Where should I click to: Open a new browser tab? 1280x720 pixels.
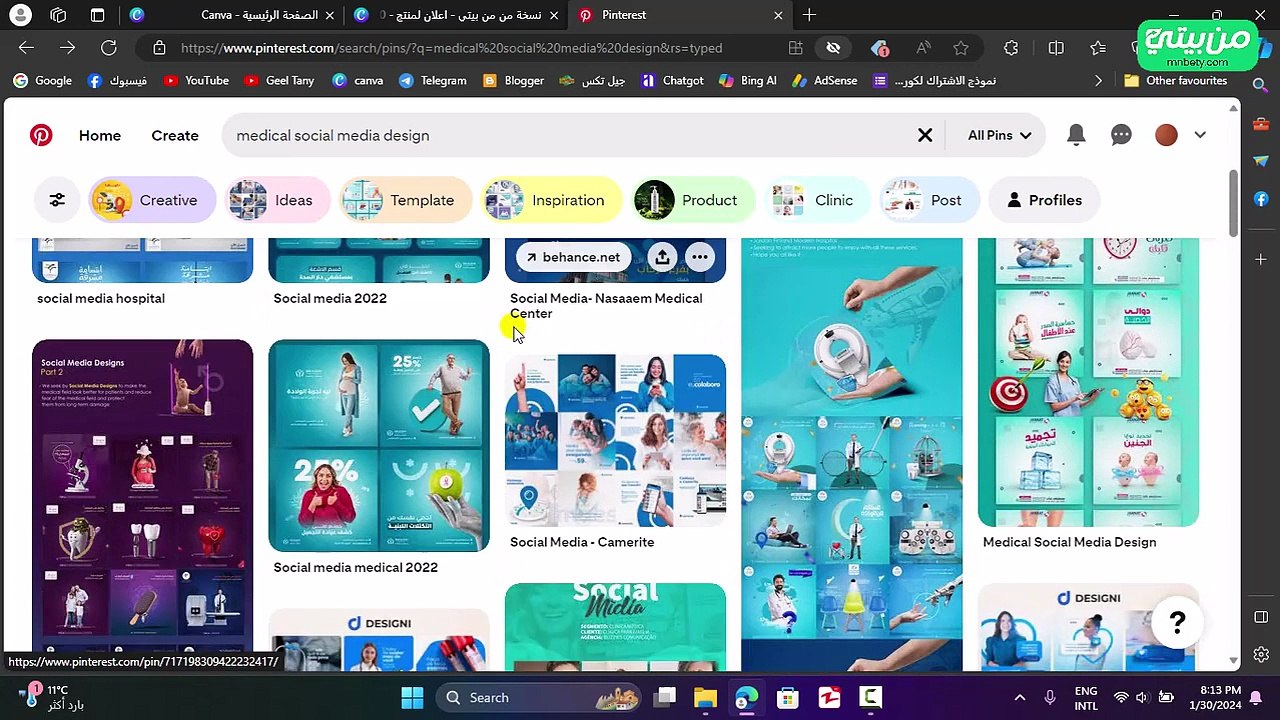(809, 15)
